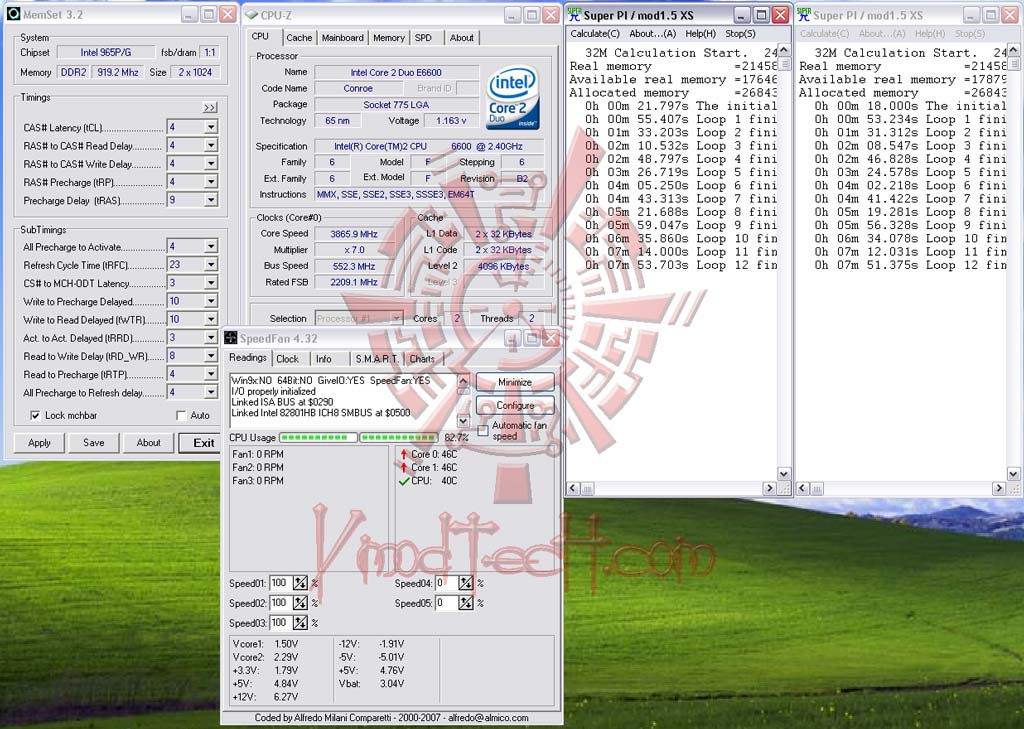Click the Core 0 temperature arrow icon
Image resolution: width=1024 pixels, height=729 pixels.
point(404,454)
